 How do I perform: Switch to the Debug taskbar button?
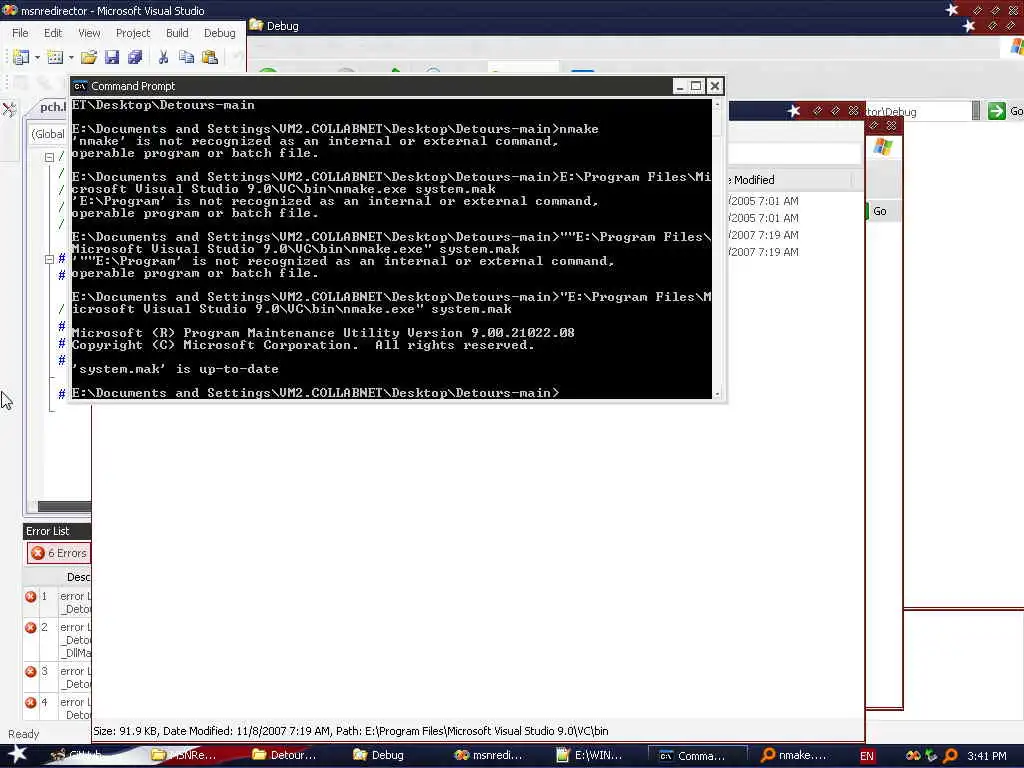pos(379,755)
